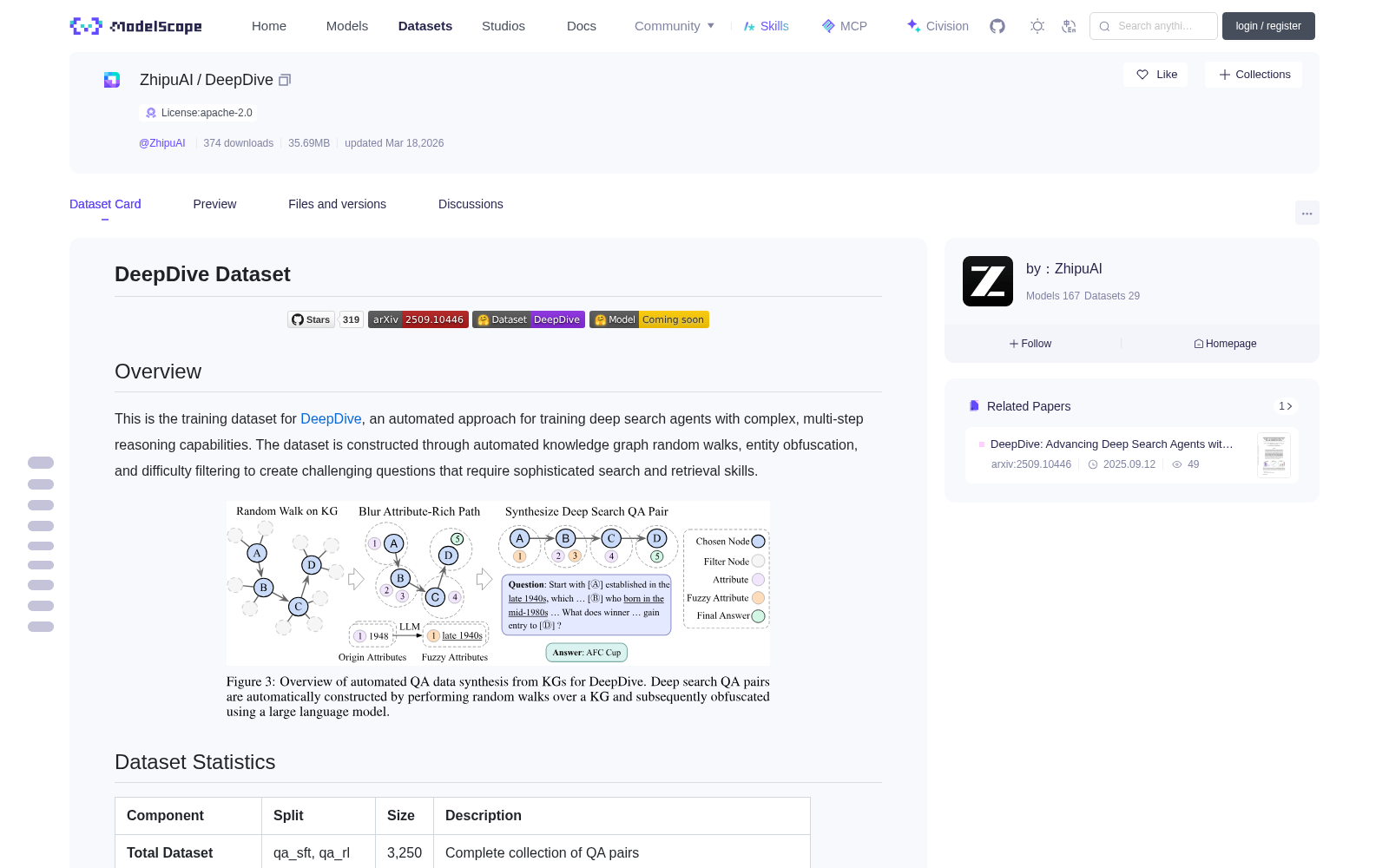Viewport: 1389px width, 868px height.
Task: Switch to Files and versions tab
Action: pos(337,204)
